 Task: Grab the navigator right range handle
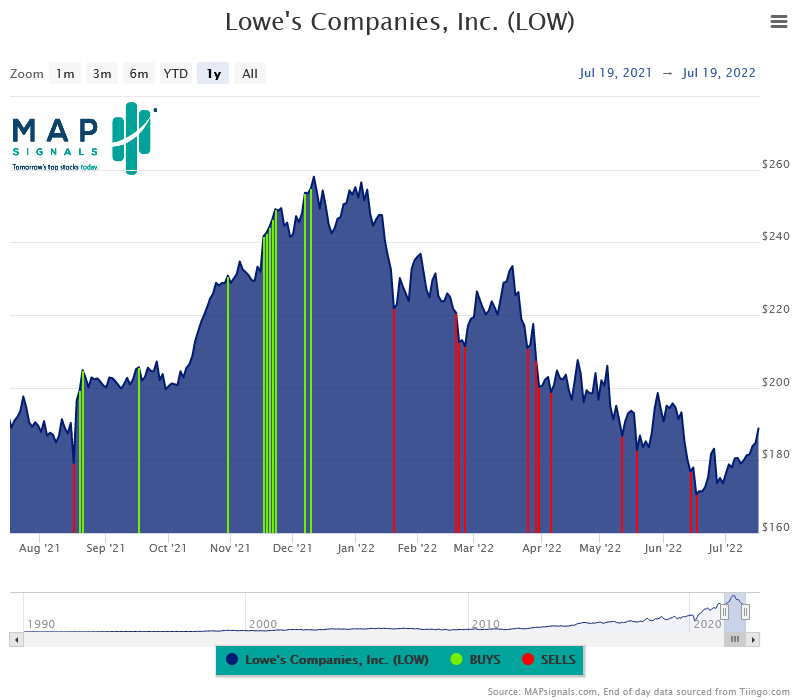745,611
